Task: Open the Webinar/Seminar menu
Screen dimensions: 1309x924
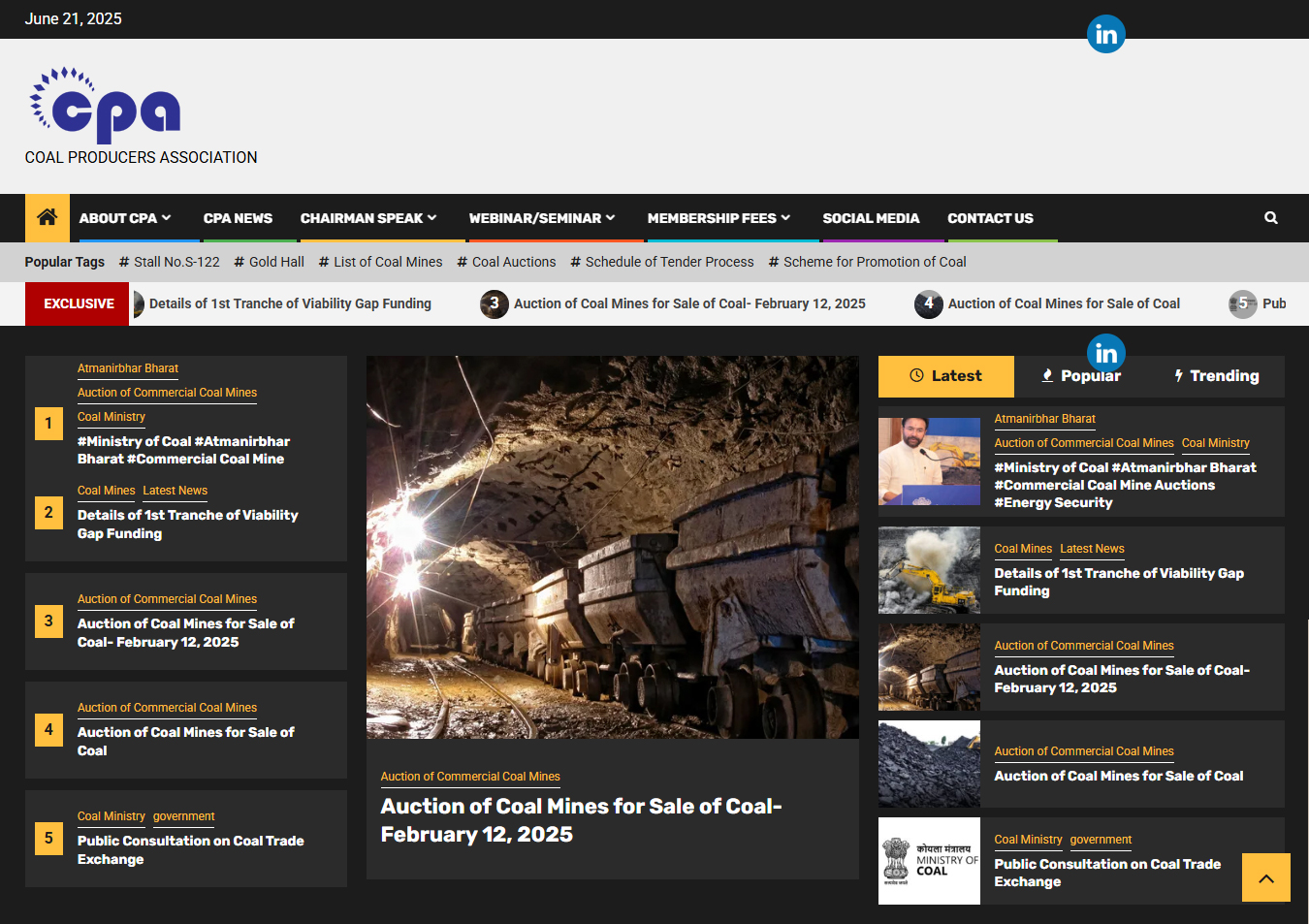Action: click(x=542, y=218)
